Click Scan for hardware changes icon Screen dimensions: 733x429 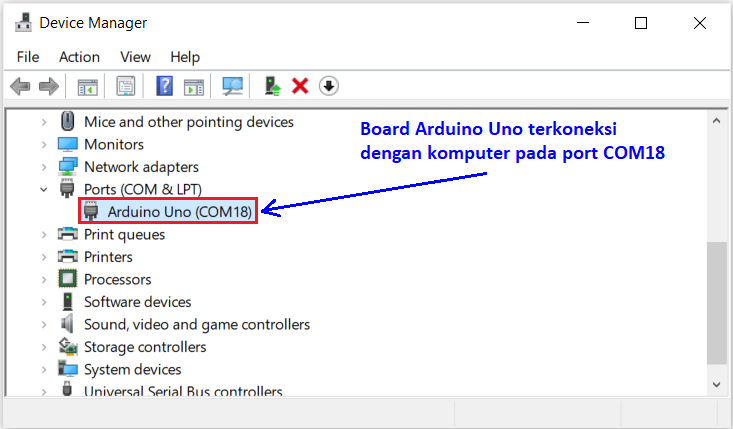(232, 86)
